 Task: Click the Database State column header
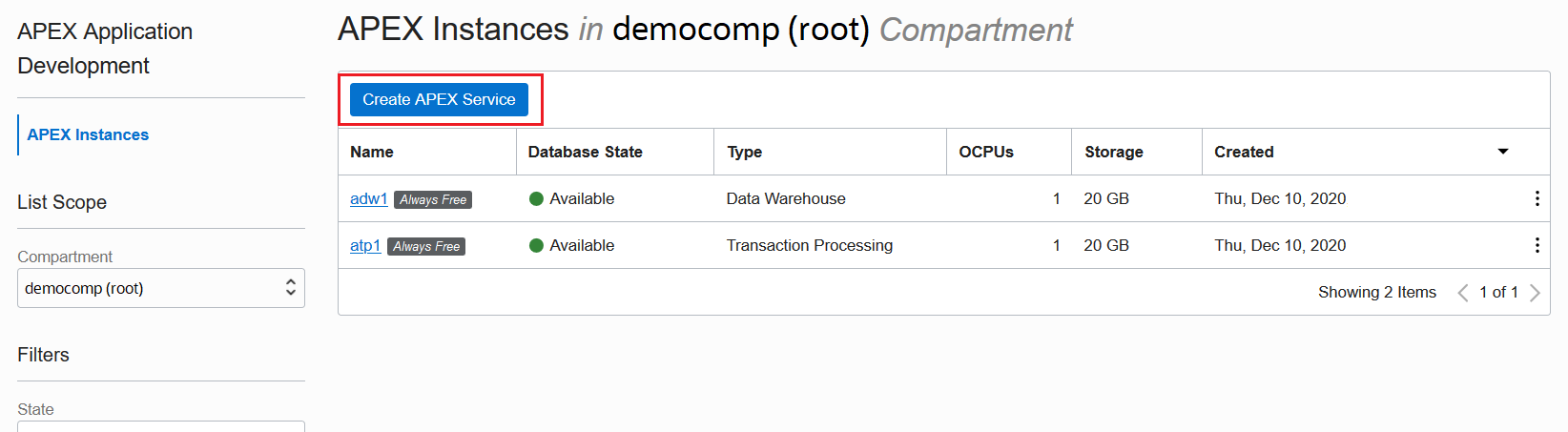point(585,152)
